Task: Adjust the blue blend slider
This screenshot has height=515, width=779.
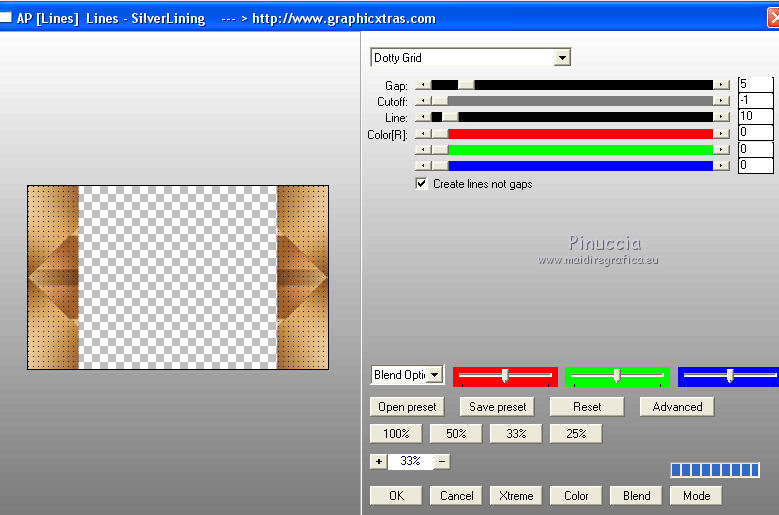Action: pos(728,376)
